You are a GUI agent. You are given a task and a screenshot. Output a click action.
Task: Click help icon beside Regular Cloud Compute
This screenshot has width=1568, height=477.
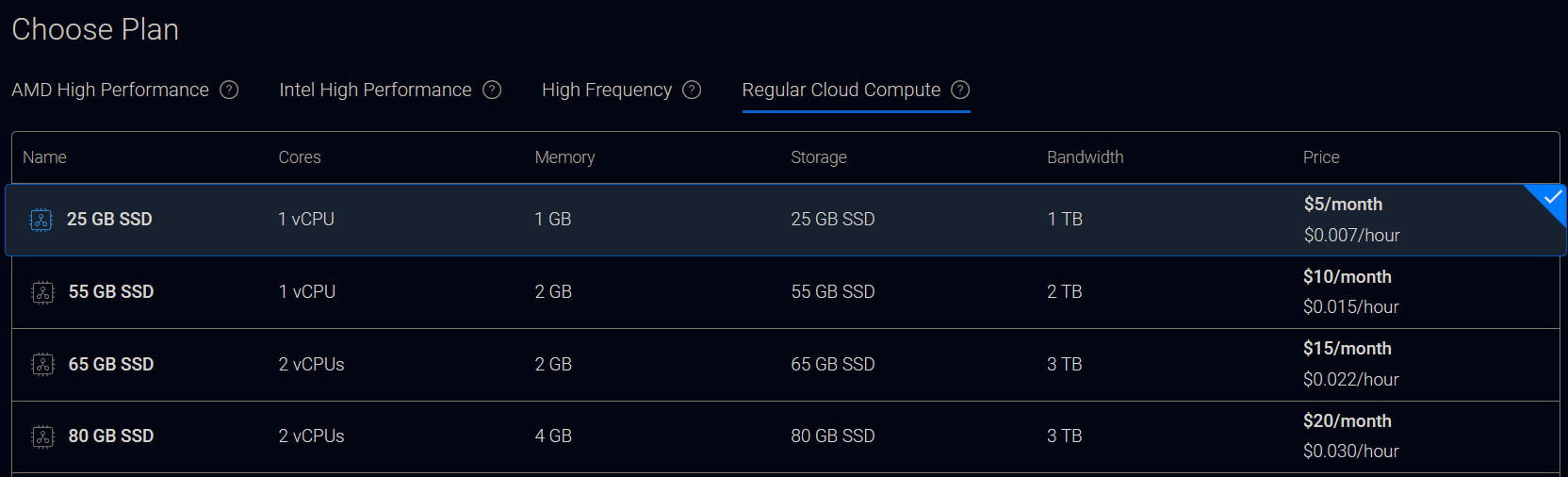960,90
